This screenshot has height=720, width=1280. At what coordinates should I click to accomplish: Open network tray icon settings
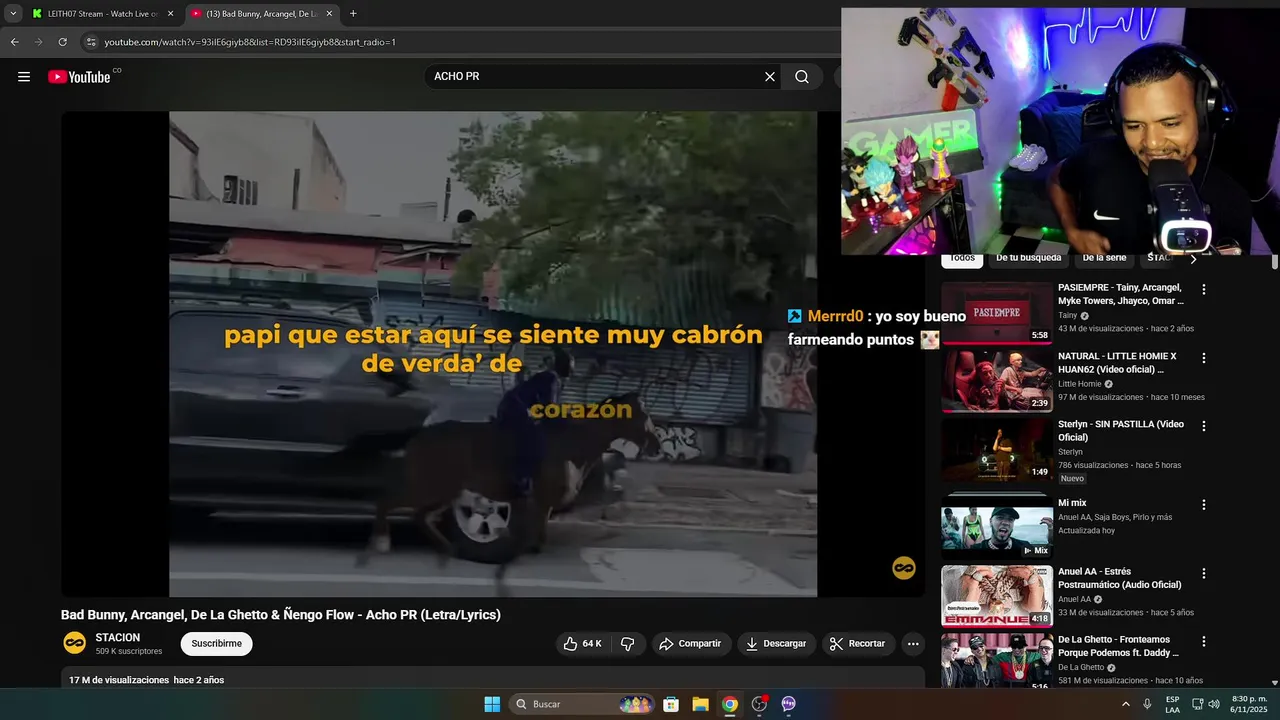click(x=1198, y=704)
